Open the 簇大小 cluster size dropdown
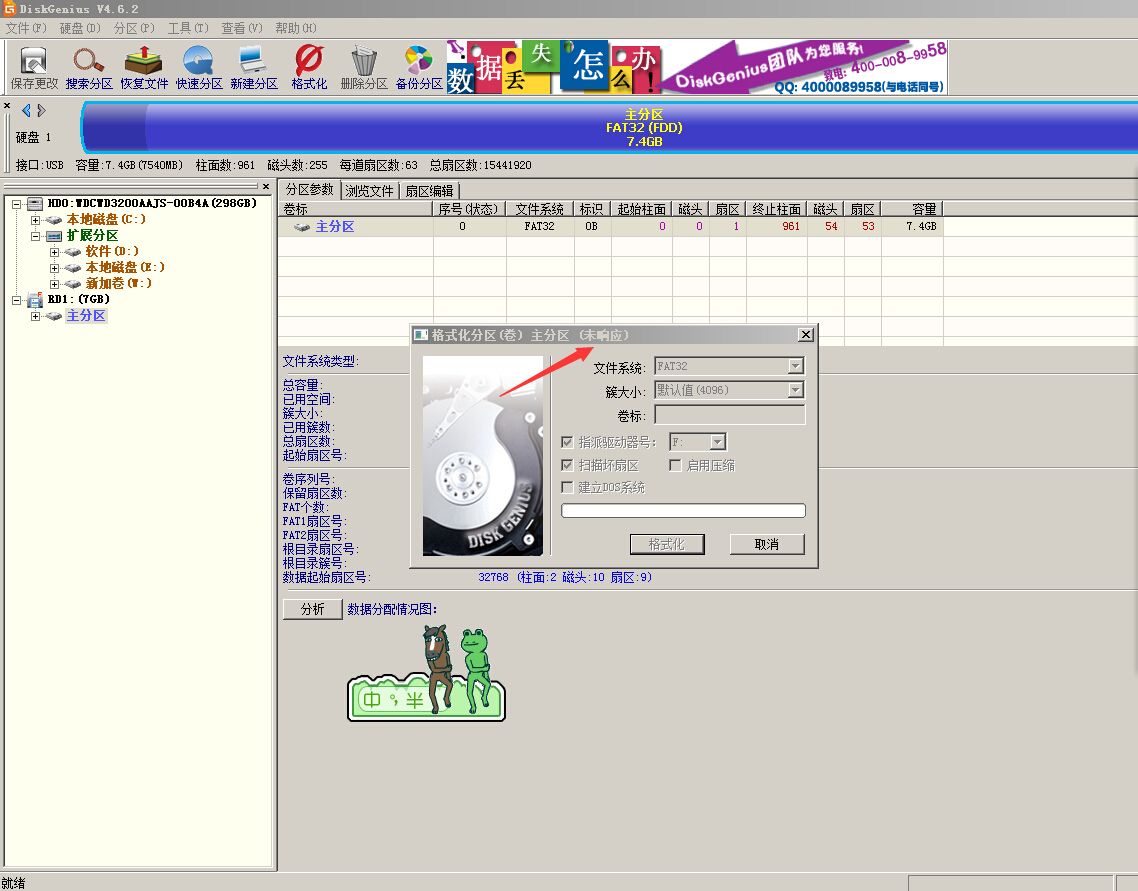Screen dimensions: 1138x891 click(795, 390)
